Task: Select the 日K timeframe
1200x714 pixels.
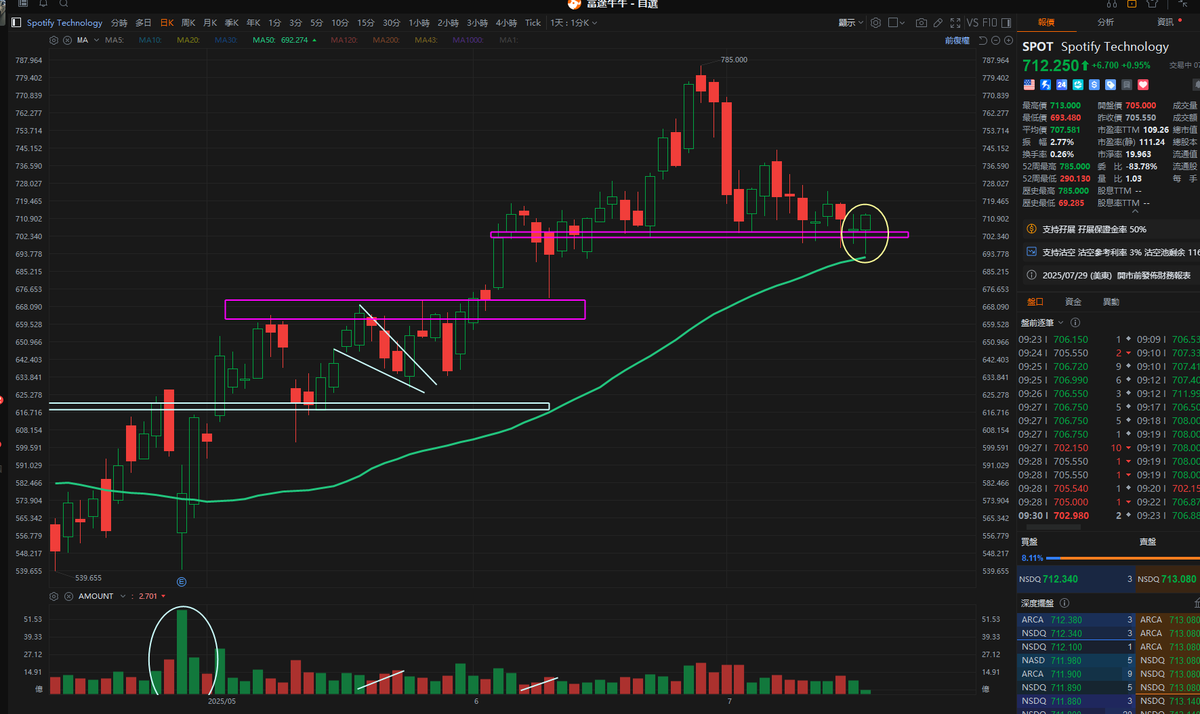Action: (167, 22)
